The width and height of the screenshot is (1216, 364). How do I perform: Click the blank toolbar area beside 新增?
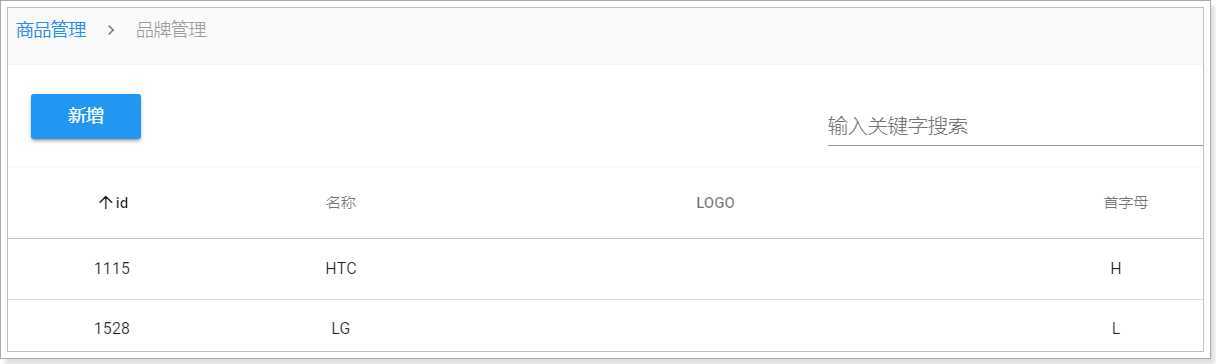[480, 116]
